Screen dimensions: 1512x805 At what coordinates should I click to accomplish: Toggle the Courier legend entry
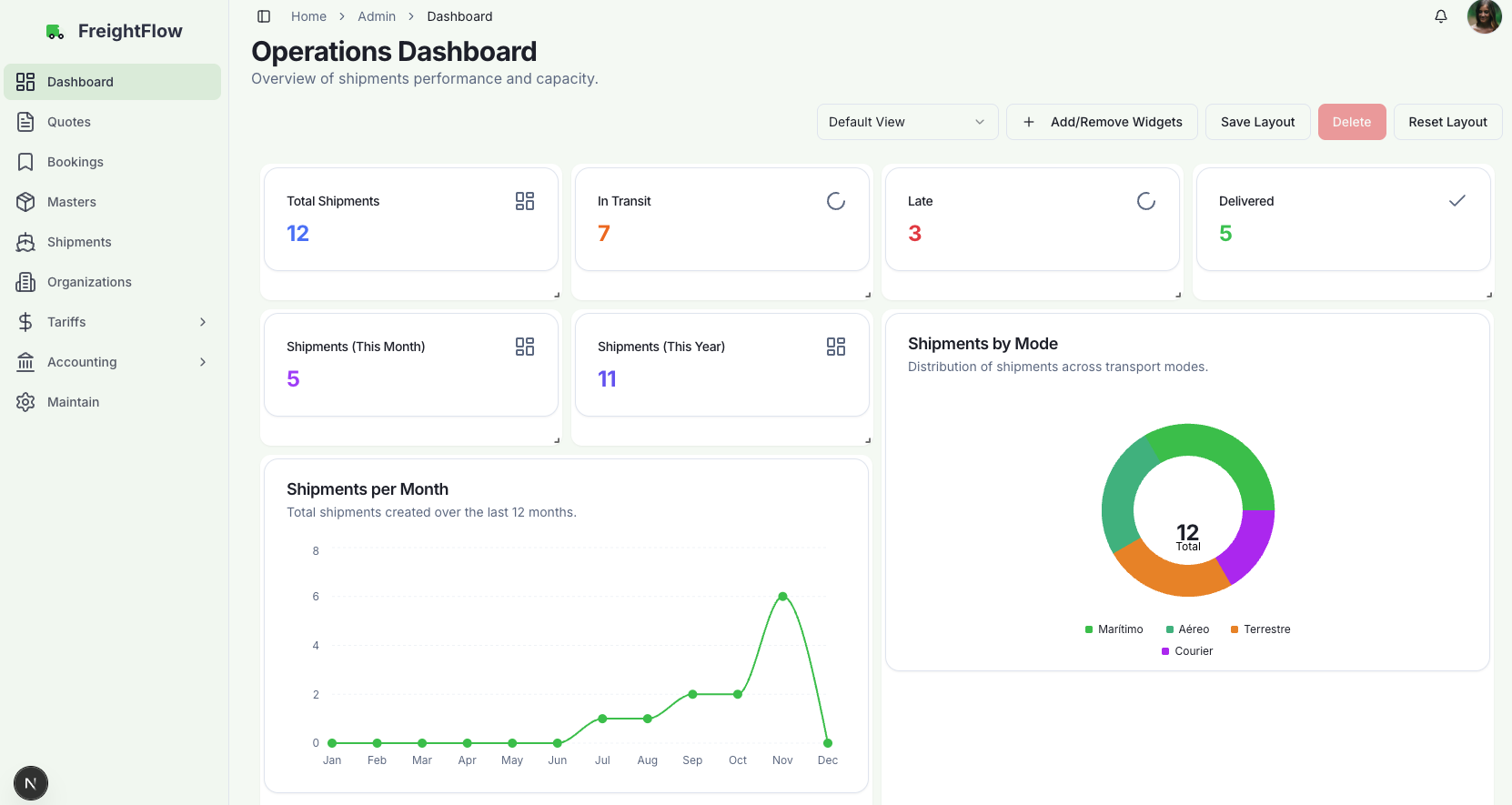tap(1187, 651)
